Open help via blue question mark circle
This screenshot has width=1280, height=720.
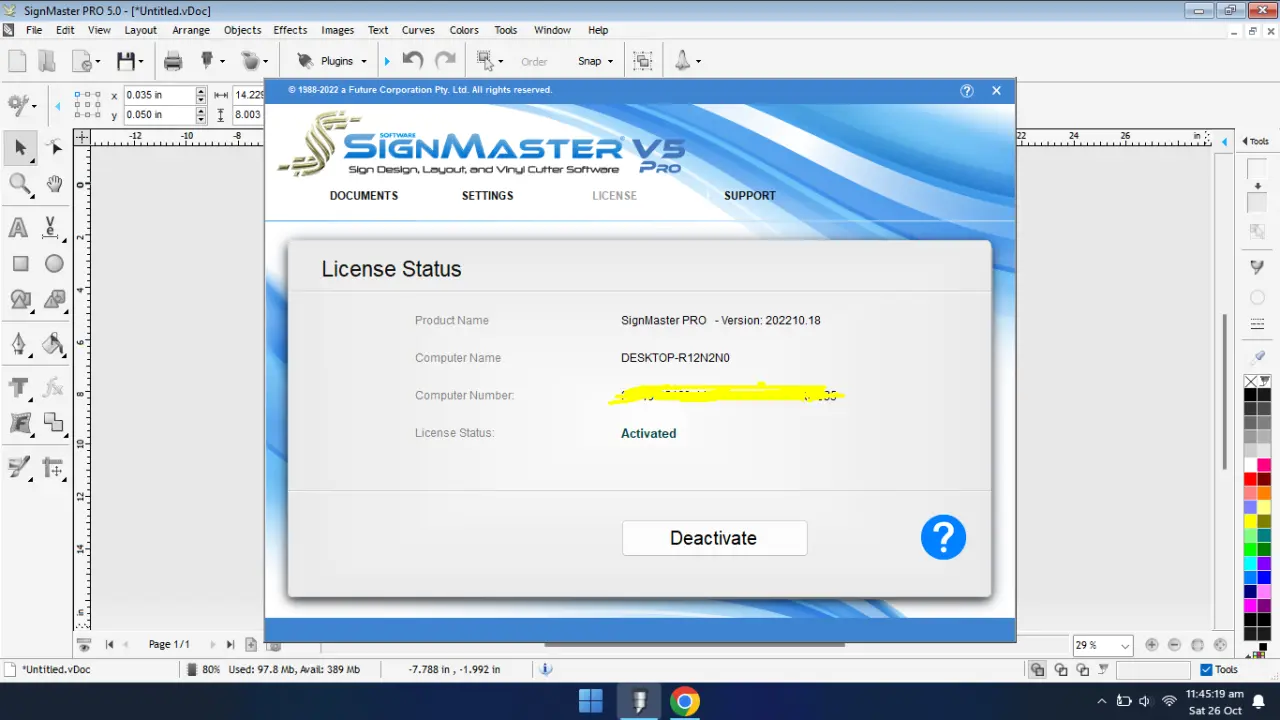[x=943, y=537]
